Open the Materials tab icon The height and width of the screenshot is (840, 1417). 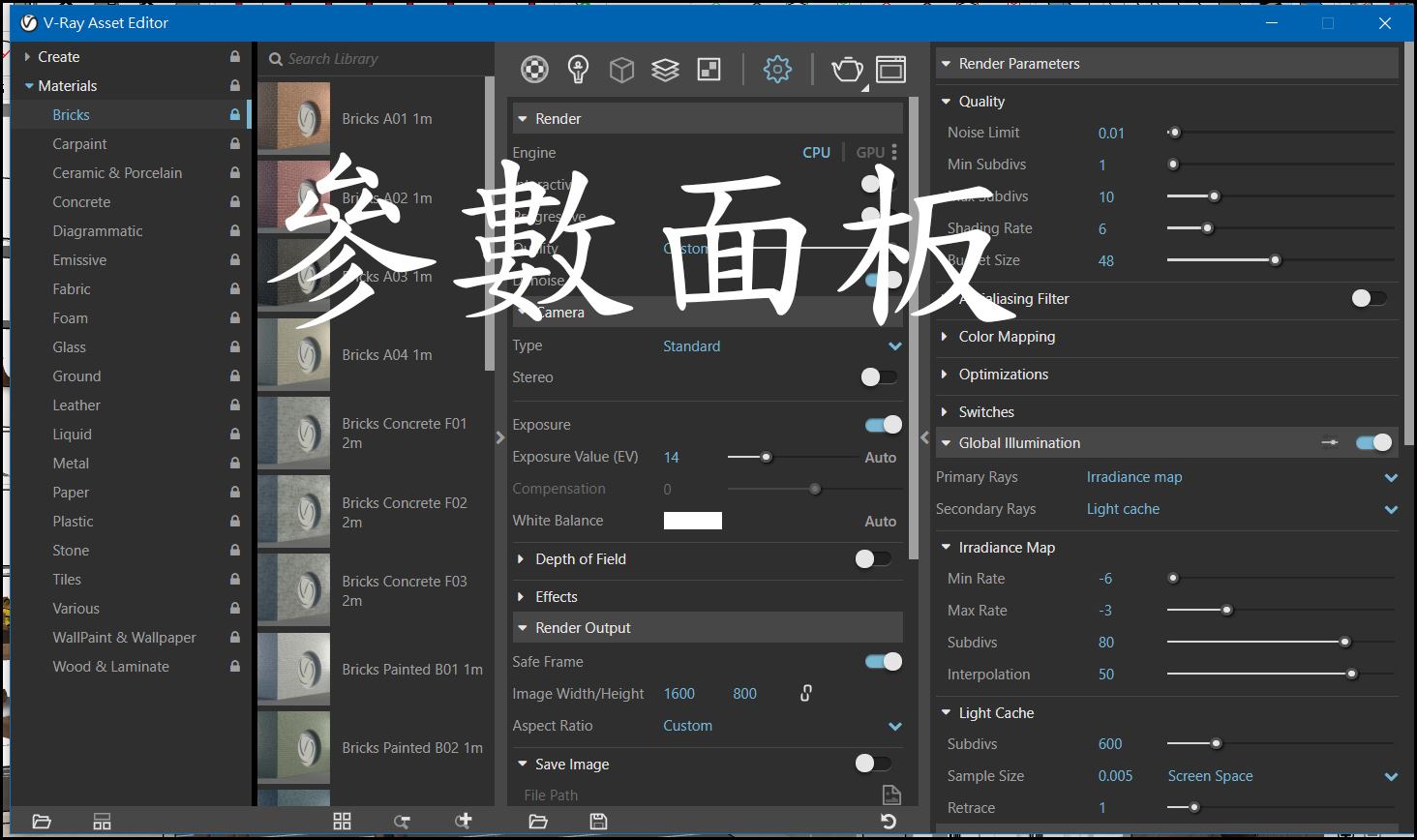(x=534, y=69)
